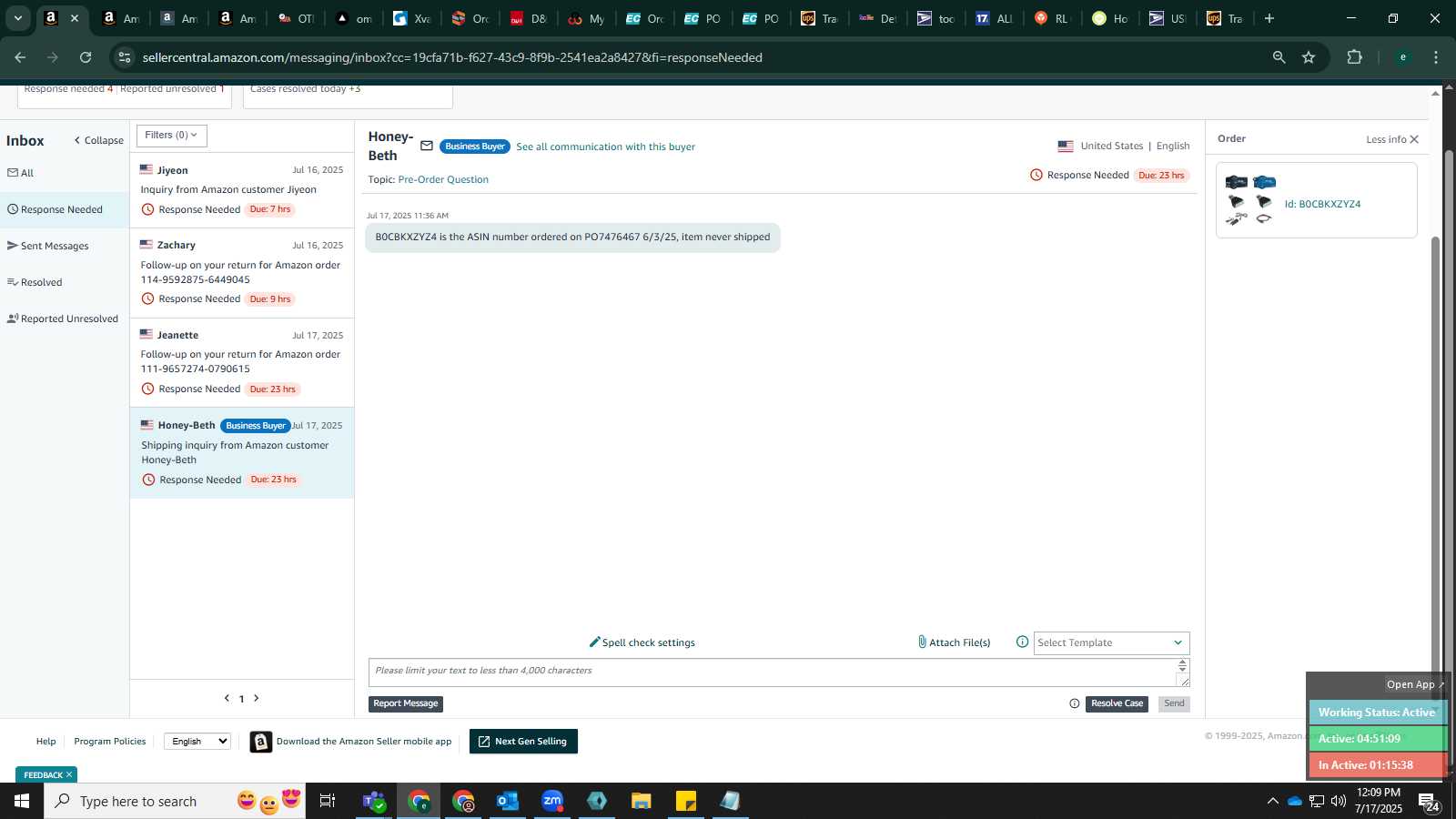Open the site information icon in address bar
The image size is (1456, 819).
tap(125, 57)
